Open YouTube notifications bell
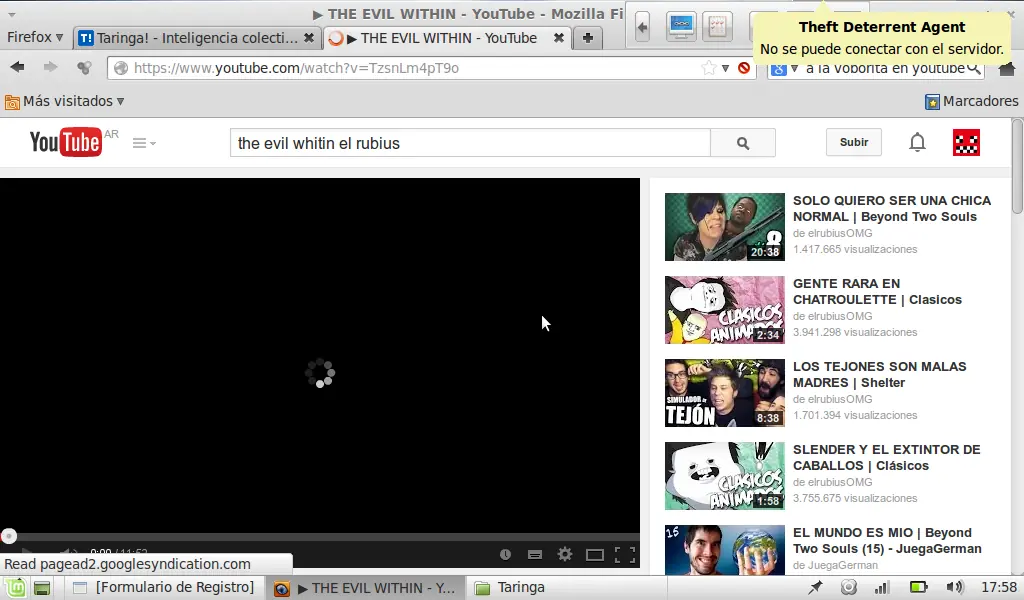This screenshot has height=600, width=1024. pos(918,142)
